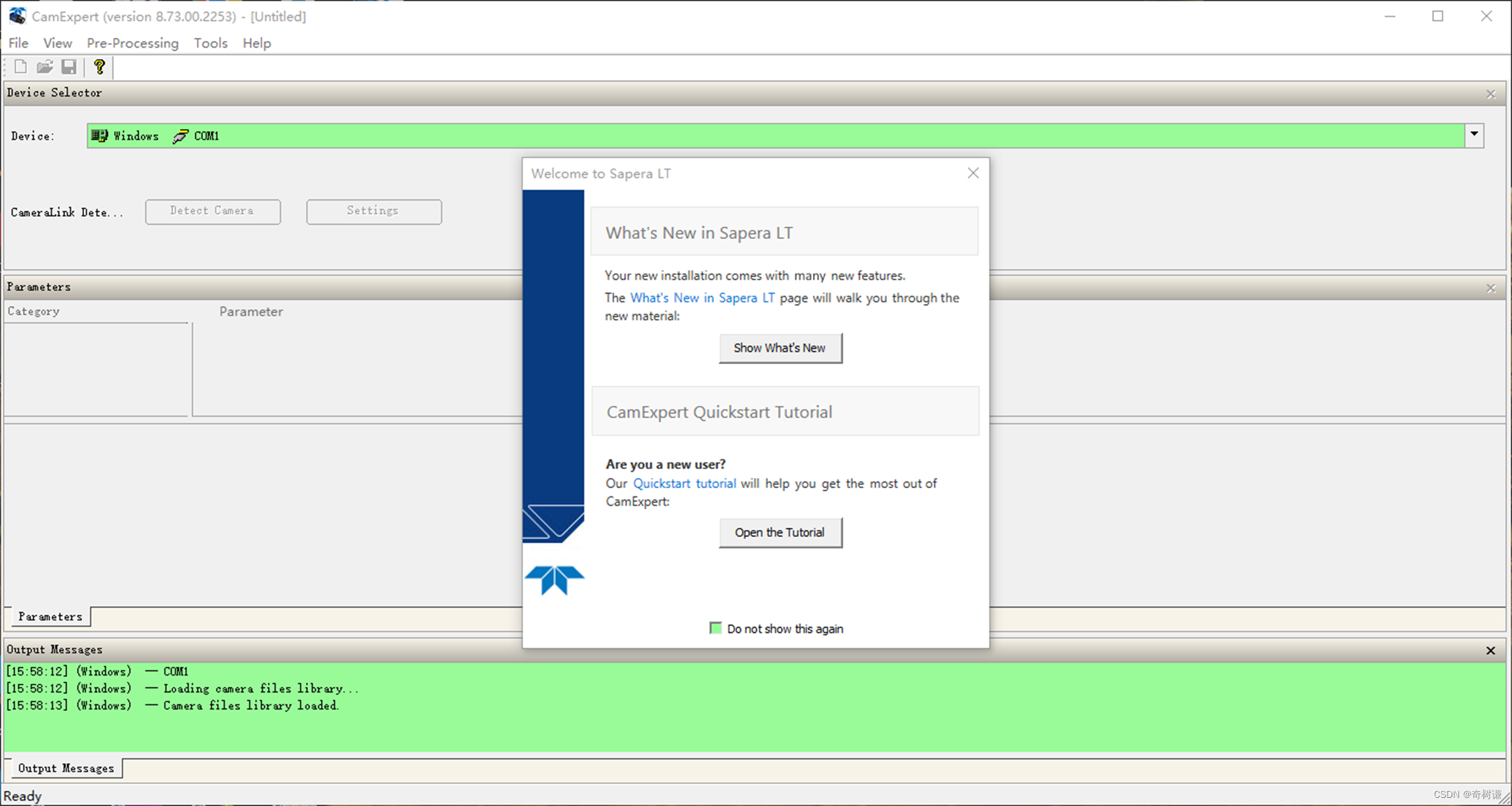Screen dimensions: 1512x806
Task: Close the Parameters panel
Action: pyautogui.click(x=1490, y=288)
